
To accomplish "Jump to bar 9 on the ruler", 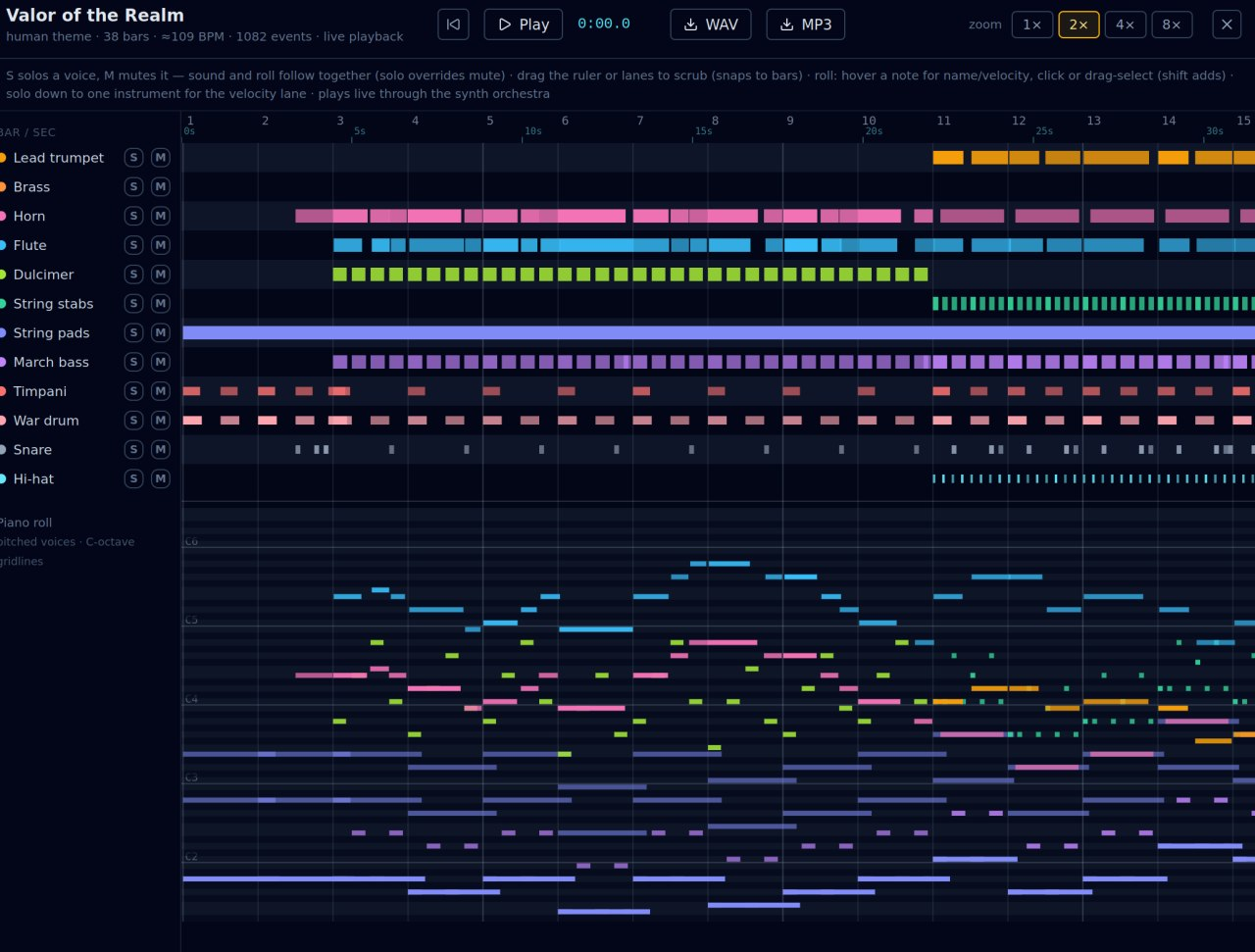I will [x=790, y=121].
